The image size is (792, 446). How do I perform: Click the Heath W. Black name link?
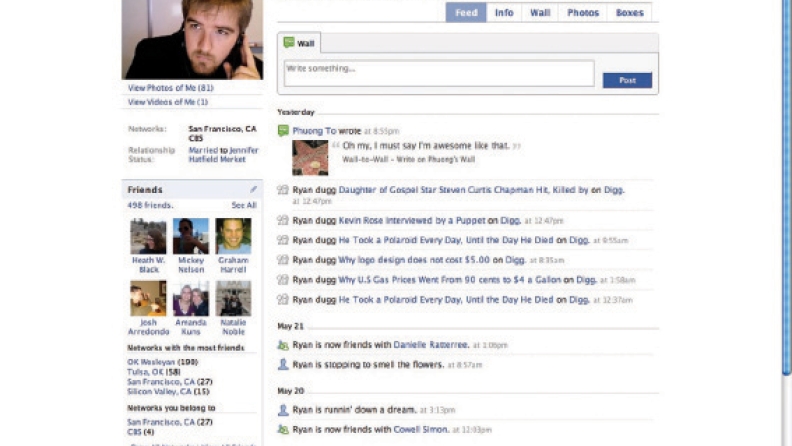pyautogui.click(x=148, y=265)
